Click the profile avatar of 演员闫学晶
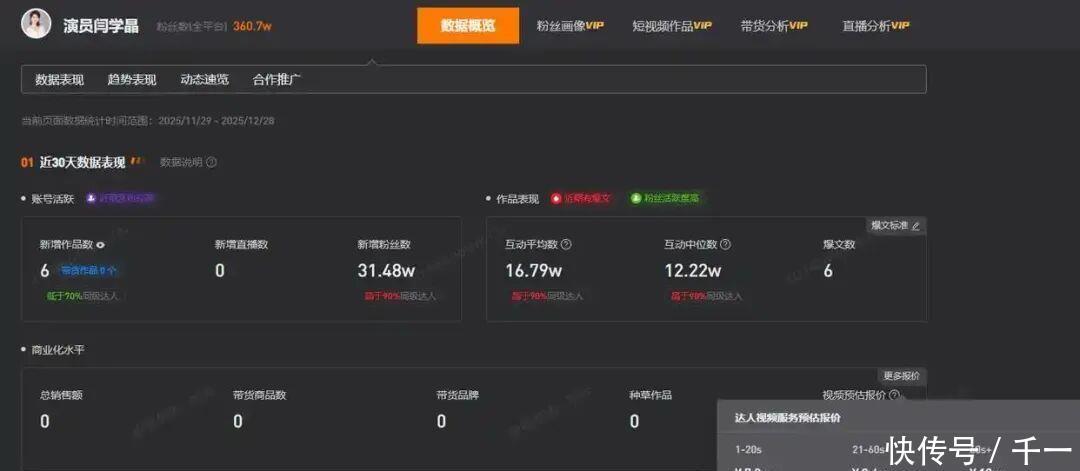 click(x=36, y=25)
